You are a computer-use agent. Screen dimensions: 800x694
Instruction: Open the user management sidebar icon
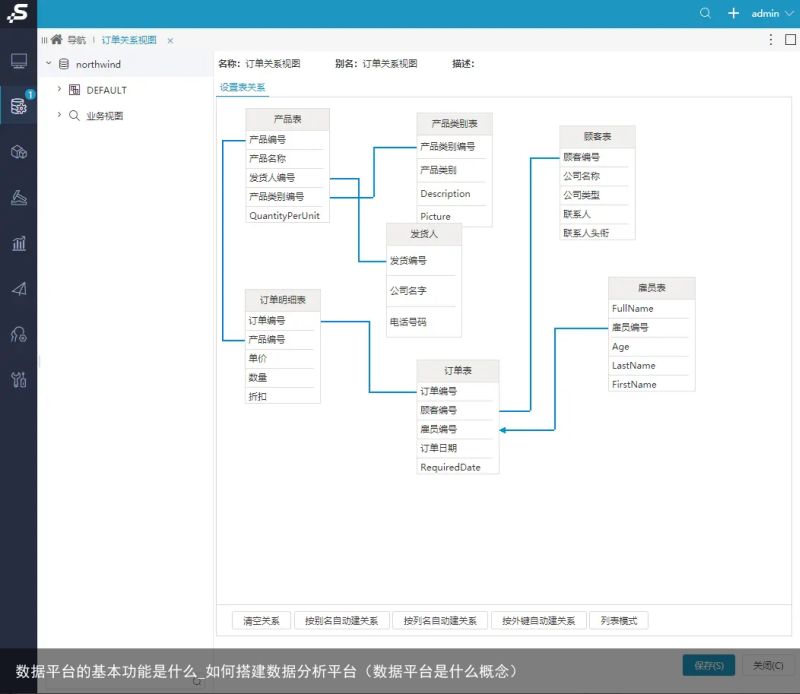tap(19, 334)
